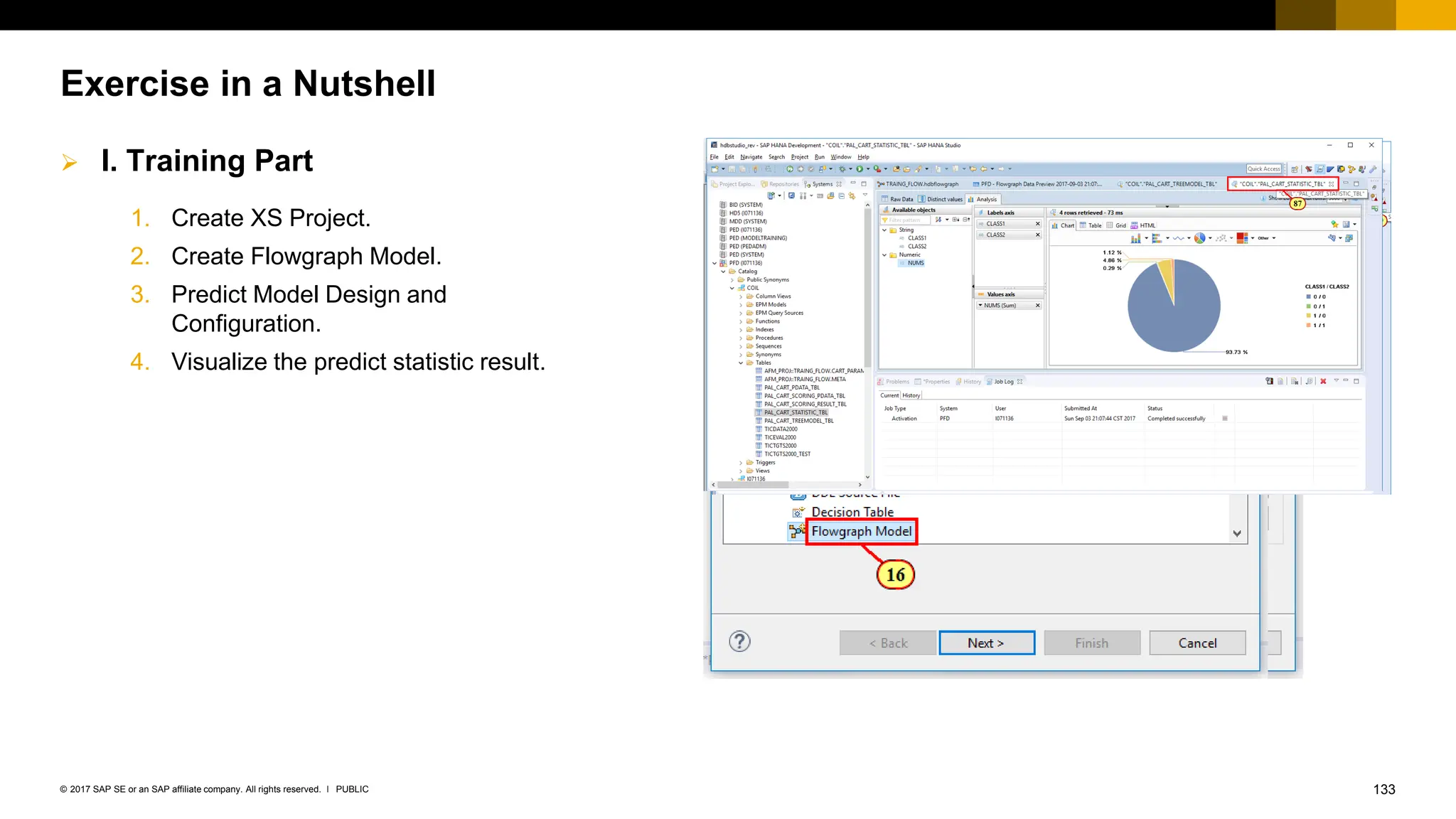Close the COIL PAL_CART_STATISTIC_TBL editor tab

point(1332,184)
